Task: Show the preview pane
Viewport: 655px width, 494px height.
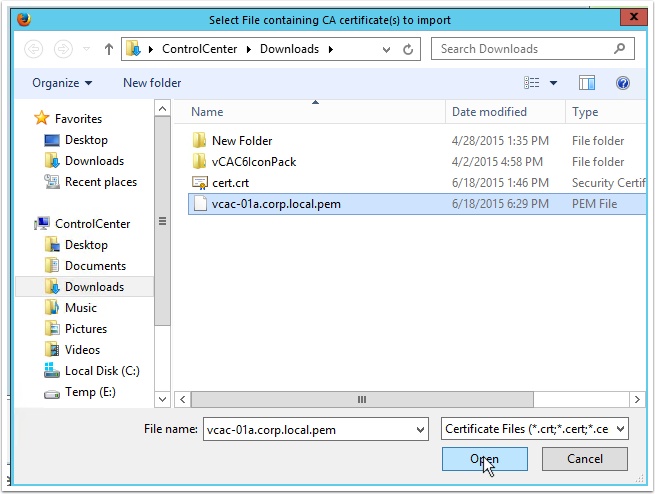Action: (587, 83)
